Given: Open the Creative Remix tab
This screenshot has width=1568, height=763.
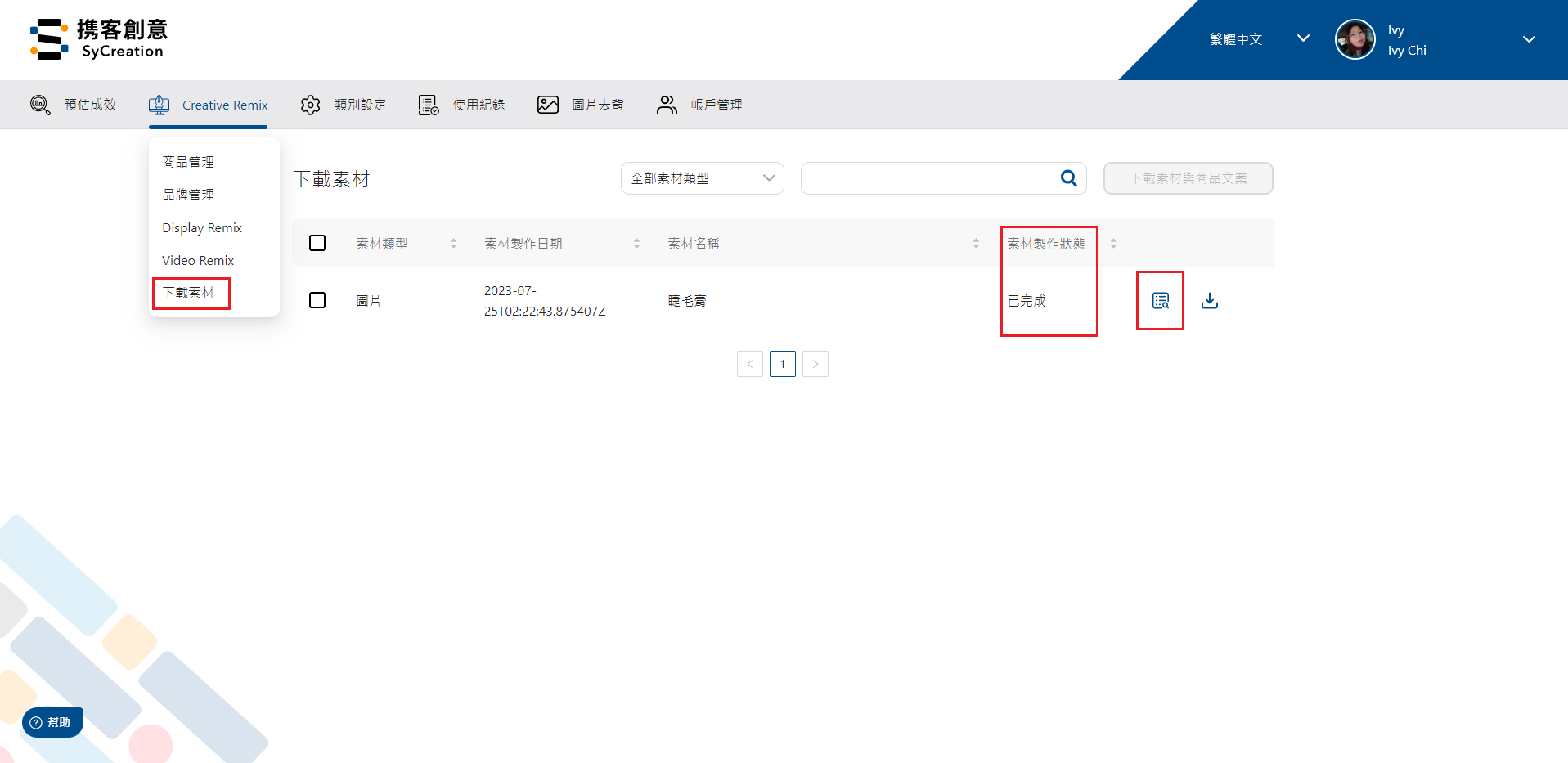Looking at the screenshot, I should click(208, 105).
